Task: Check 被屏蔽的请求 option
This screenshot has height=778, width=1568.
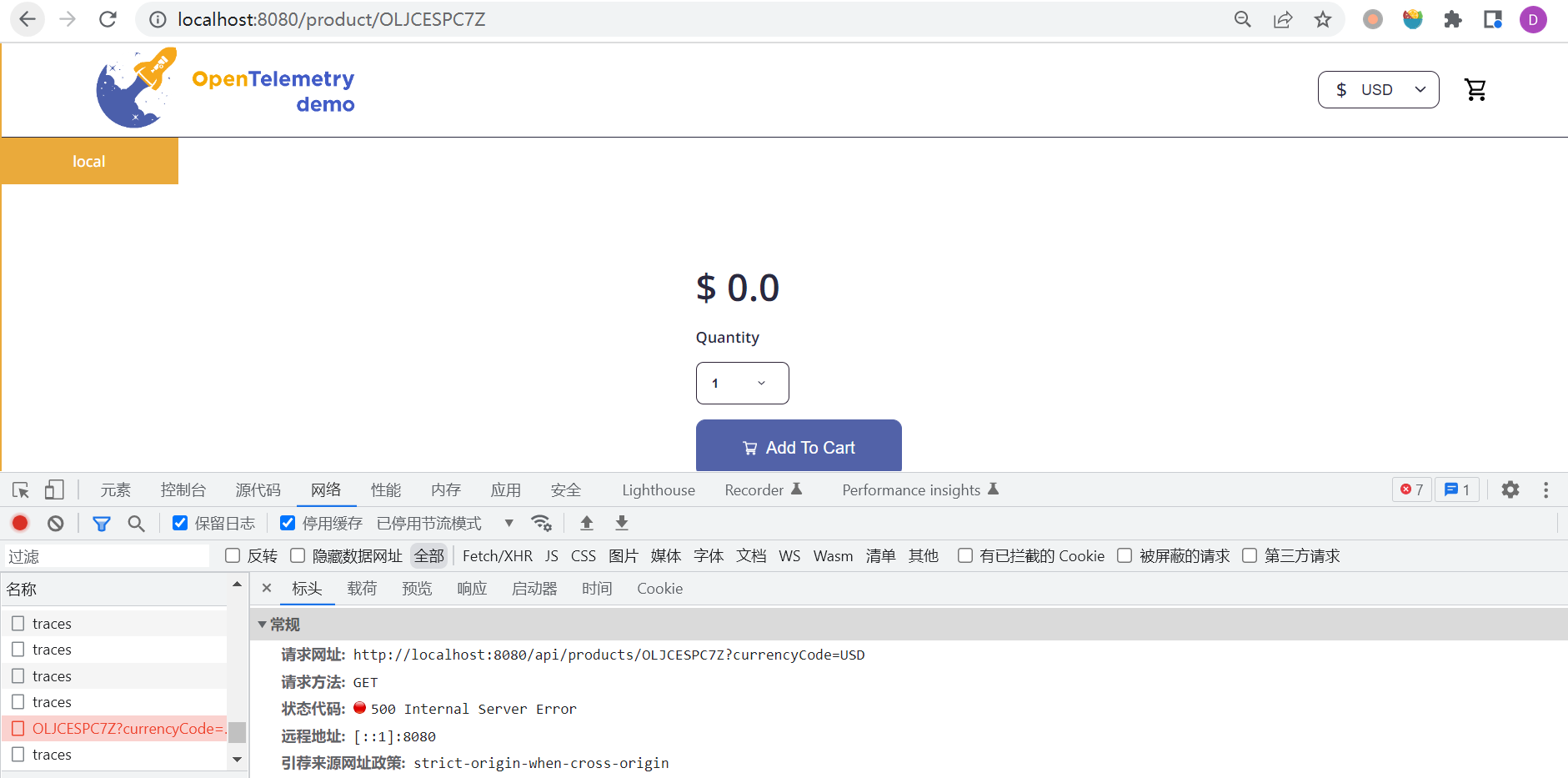Action: tap(1125, 555)
